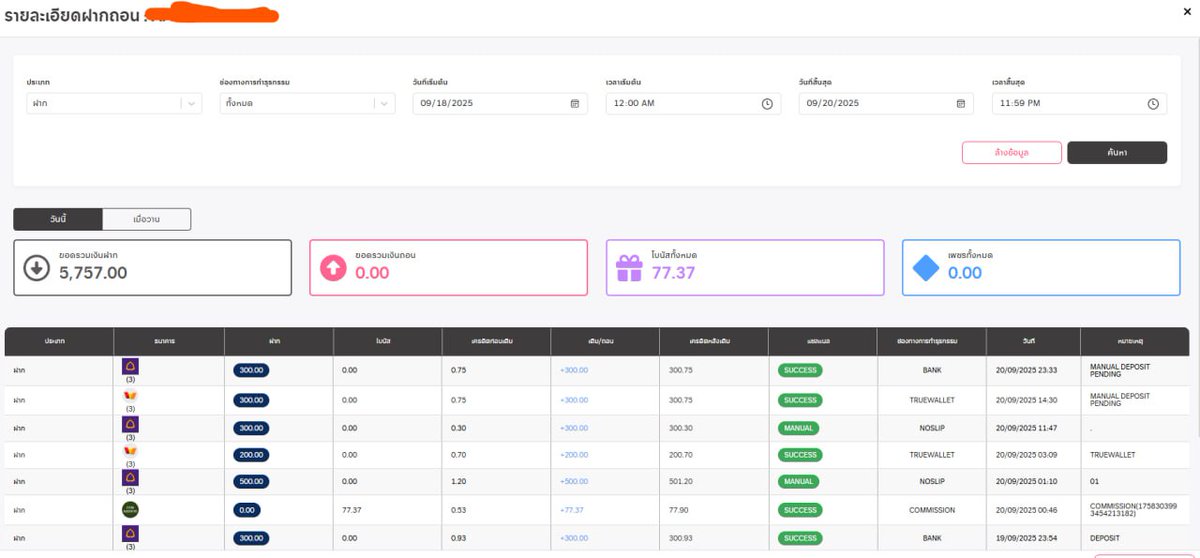This screenshot has height=558, width=1200.
Task: Click the SUCCESS badge in the COMMISSION row
Action: [800, 510]
